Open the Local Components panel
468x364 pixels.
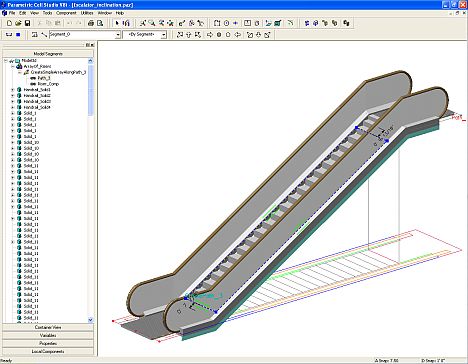[48, 351]
